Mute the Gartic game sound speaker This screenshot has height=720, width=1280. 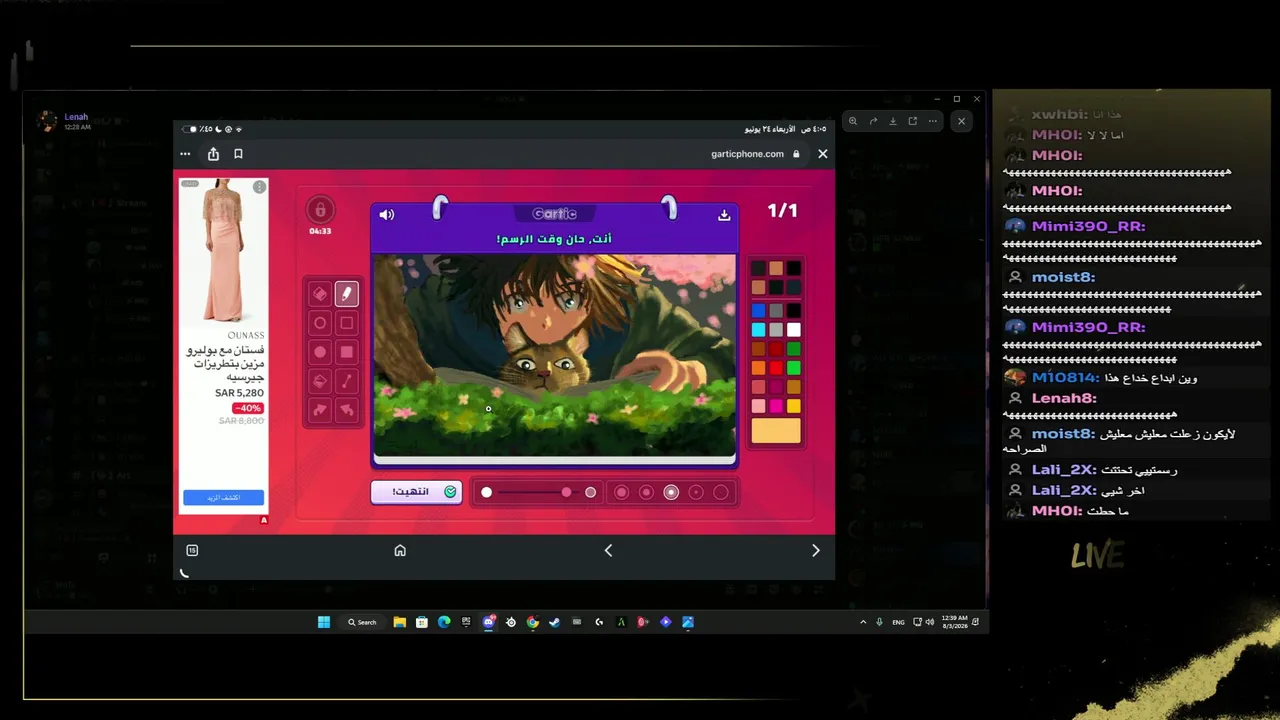387,215
